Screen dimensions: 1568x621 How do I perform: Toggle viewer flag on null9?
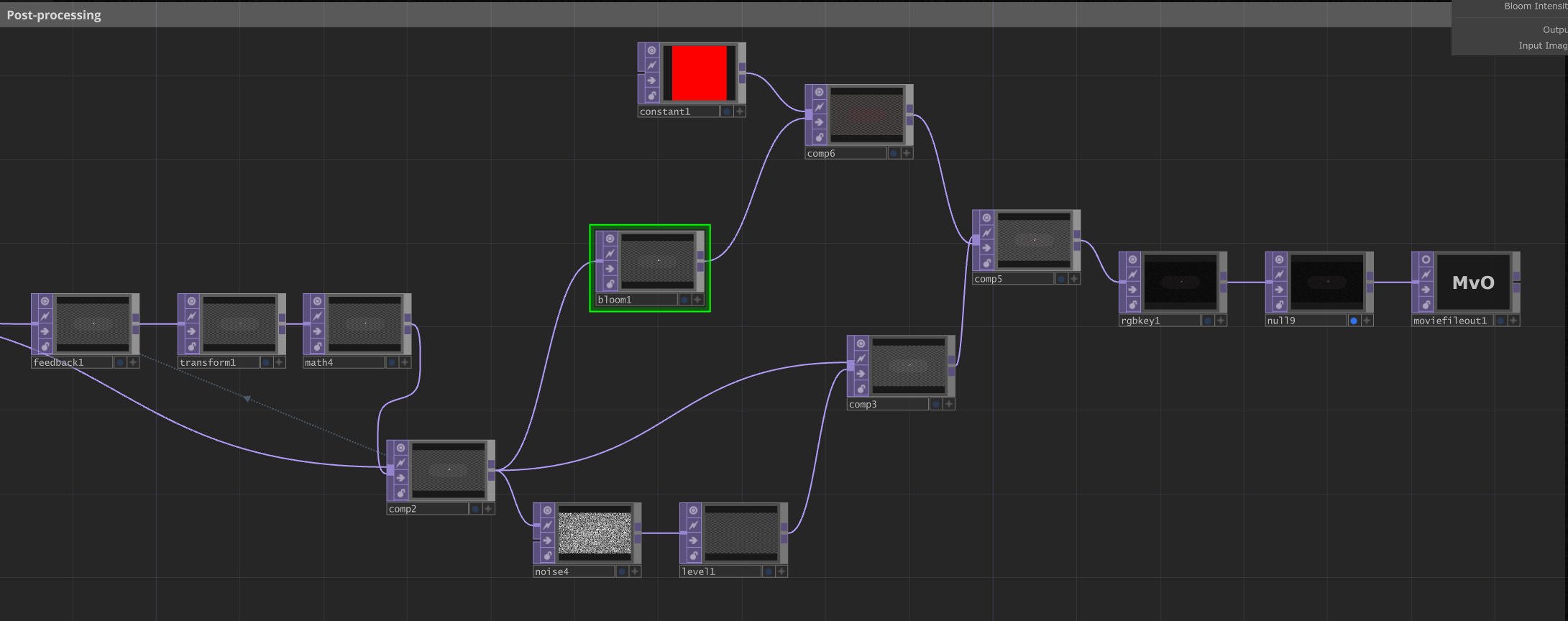coord(1279,259)
